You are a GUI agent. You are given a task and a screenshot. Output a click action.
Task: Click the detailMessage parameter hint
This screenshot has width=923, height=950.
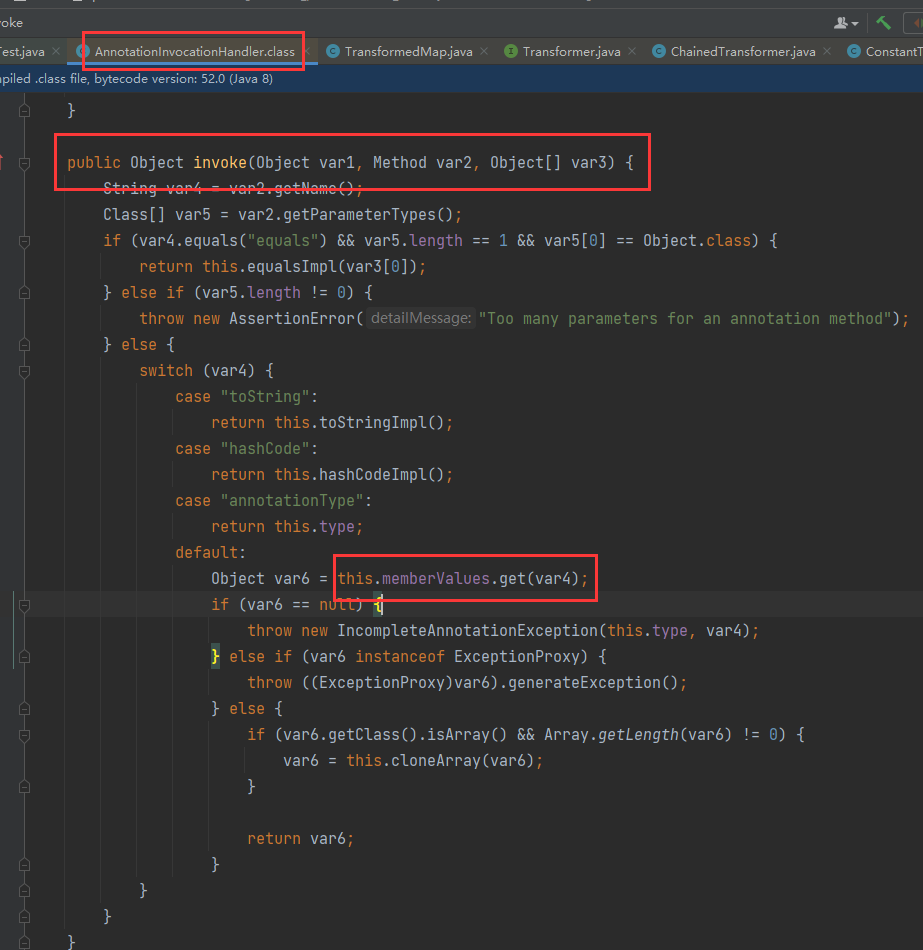421,318
